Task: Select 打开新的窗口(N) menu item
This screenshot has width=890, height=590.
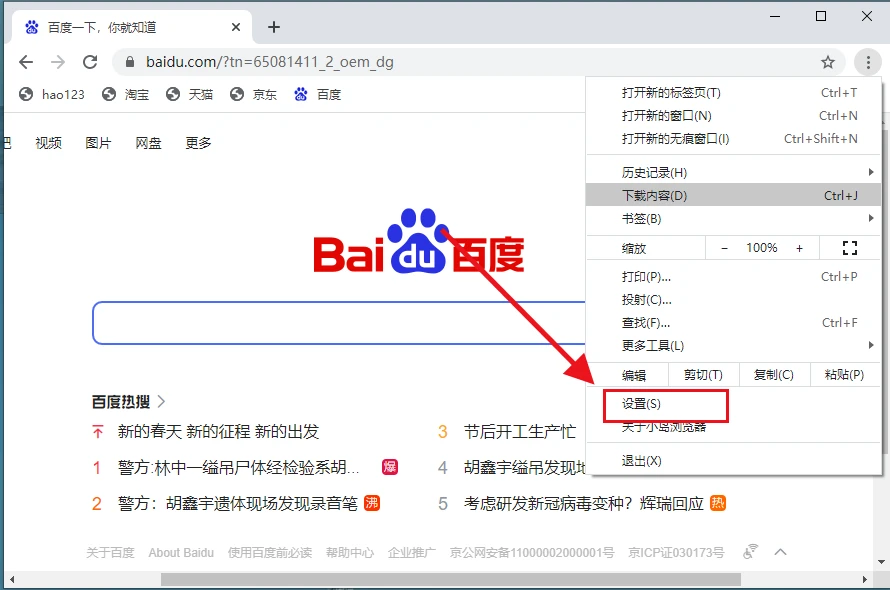Action: coord(733,116)
